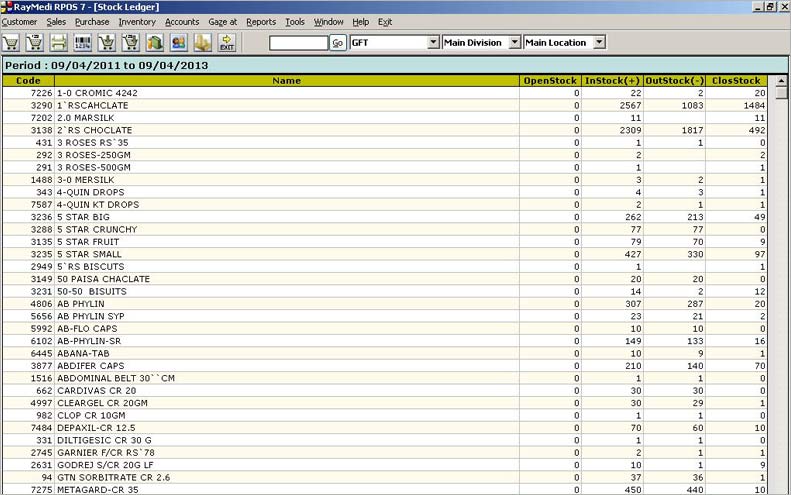Open the Tools menu
Image resolution: width=791 pixels, height=495 pixels.
(x=295, y=22)
